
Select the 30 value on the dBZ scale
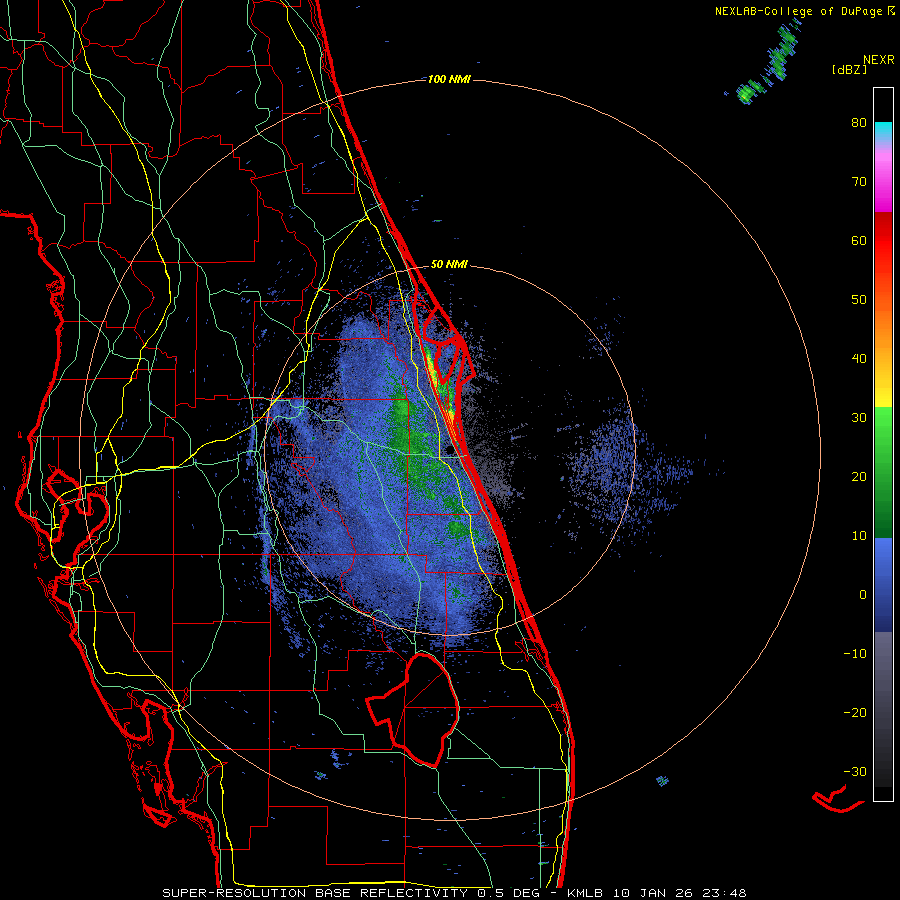859,418
